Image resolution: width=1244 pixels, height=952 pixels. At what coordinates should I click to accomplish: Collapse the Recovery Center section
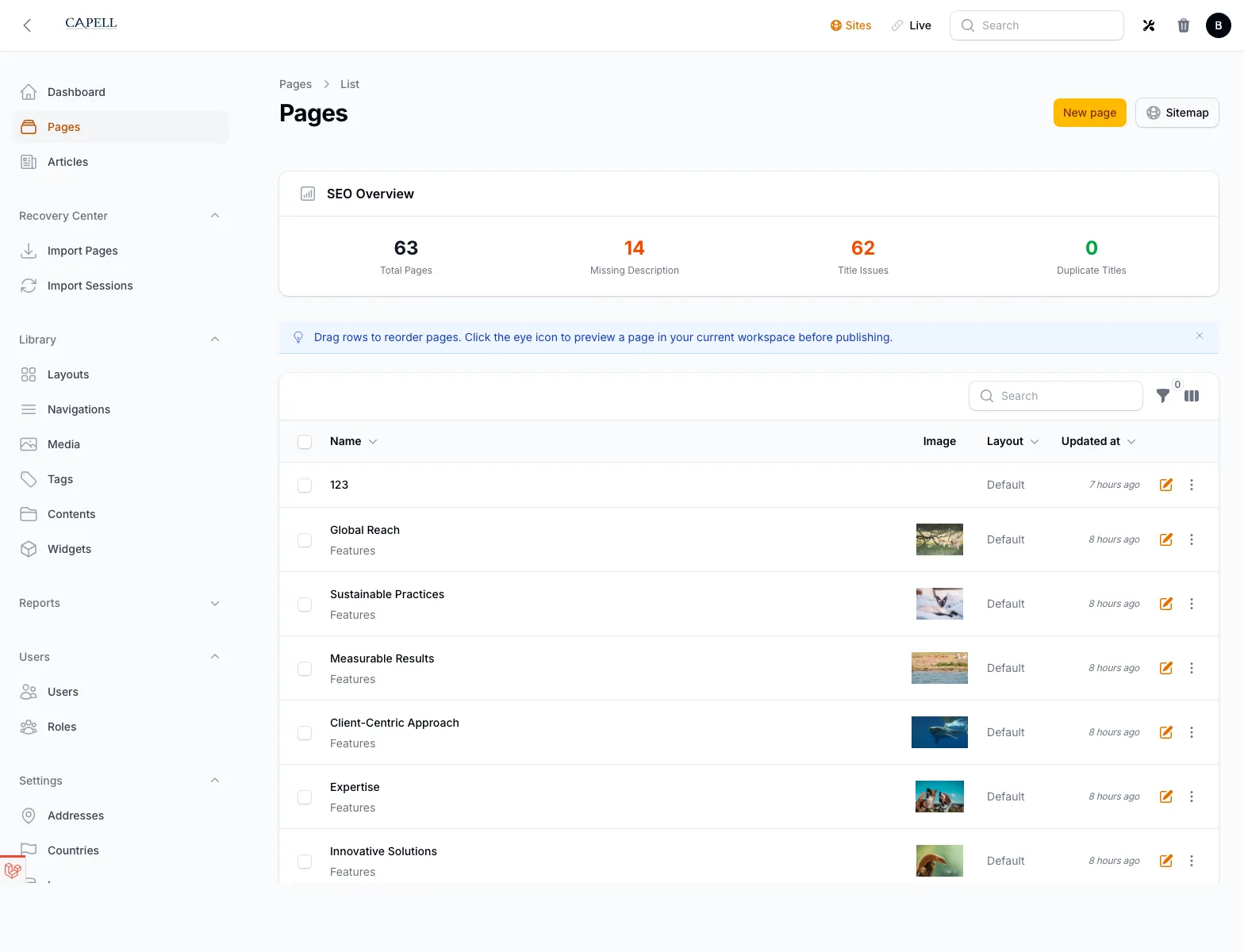[215, 216]
